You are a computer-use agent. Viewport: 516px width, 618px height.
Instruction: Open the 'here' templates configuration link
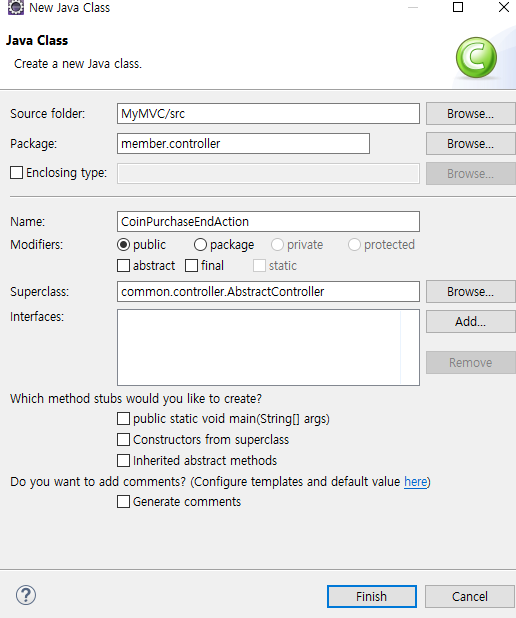415,482
